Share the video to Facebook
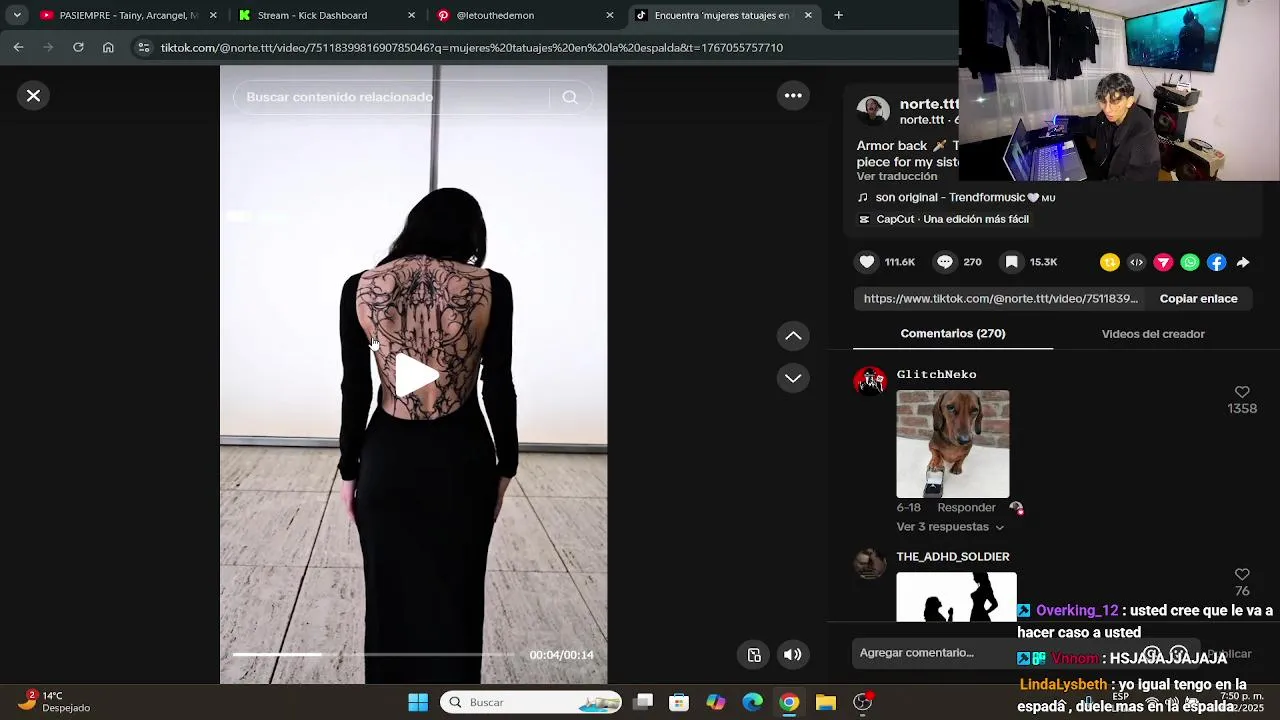The image size is (1280, 720). 1216,262
